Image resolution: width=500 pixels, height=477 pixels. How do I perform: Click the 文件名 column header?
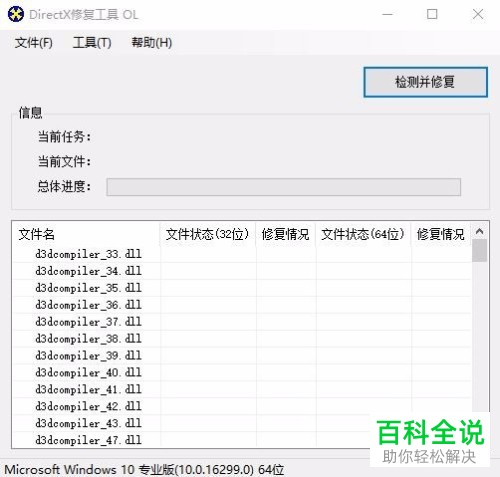coord(86,234)
